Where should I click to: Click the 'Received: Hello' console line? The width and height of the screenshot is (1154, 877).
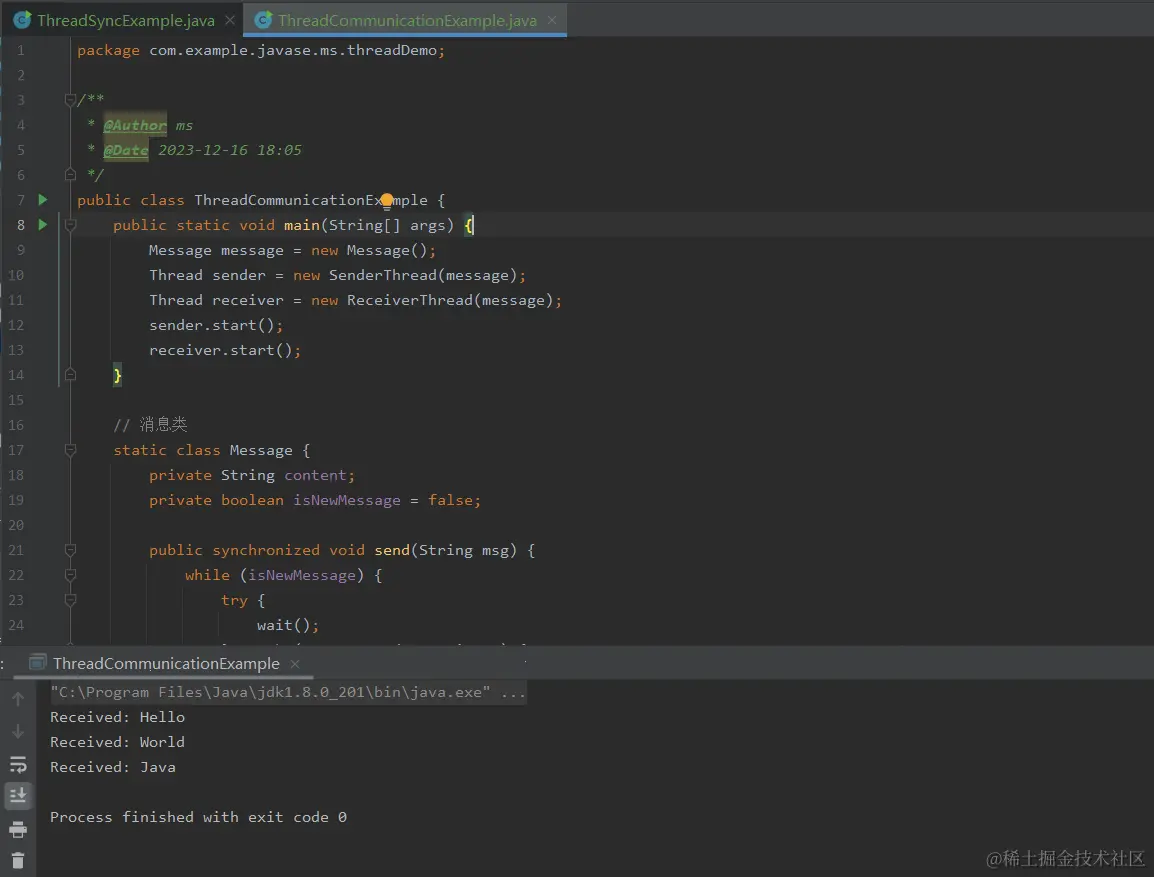coord(117,717)
